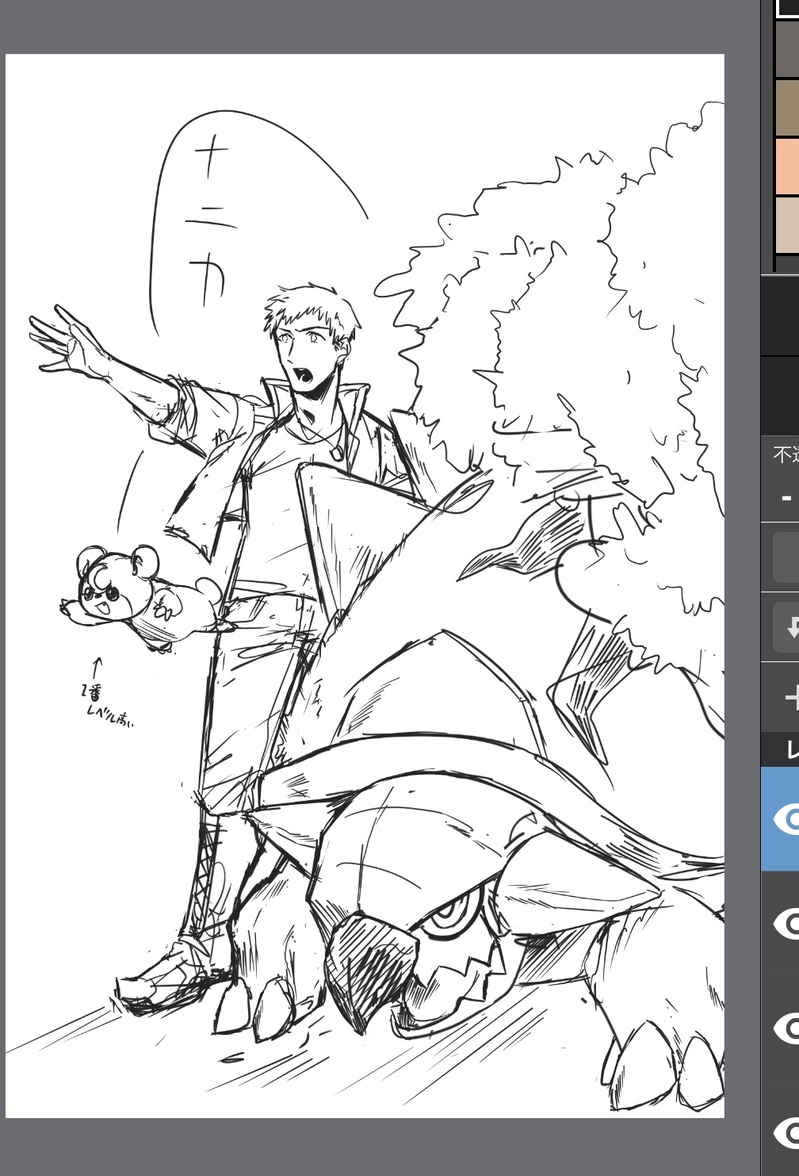The height and width of the screenshot is (1176, 799).
Task: Pick the dark gray-brown color swatch
Action: [787, 48]
